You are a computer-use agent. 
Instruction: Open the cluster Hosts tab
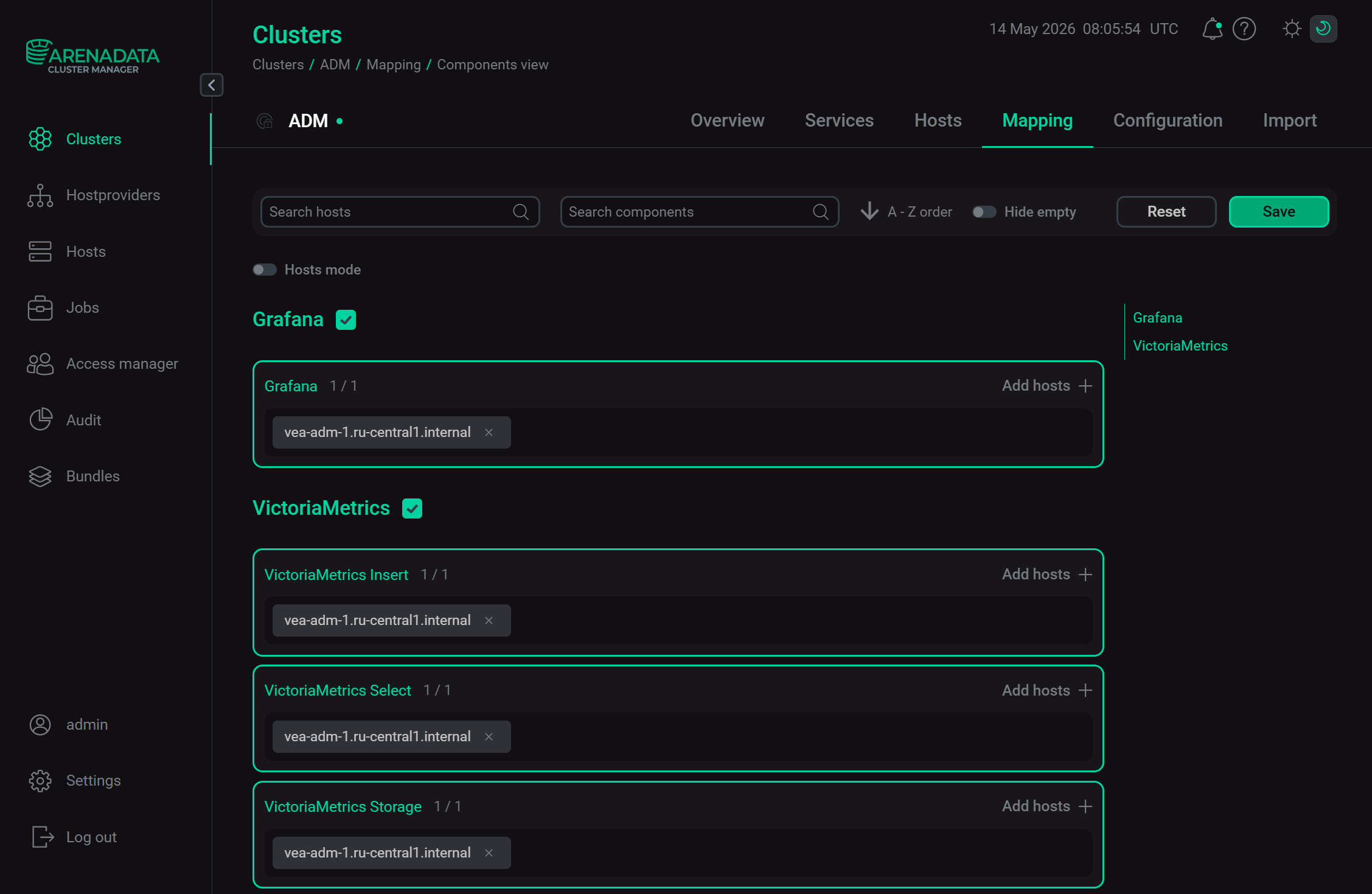click(x=938, y=120)
